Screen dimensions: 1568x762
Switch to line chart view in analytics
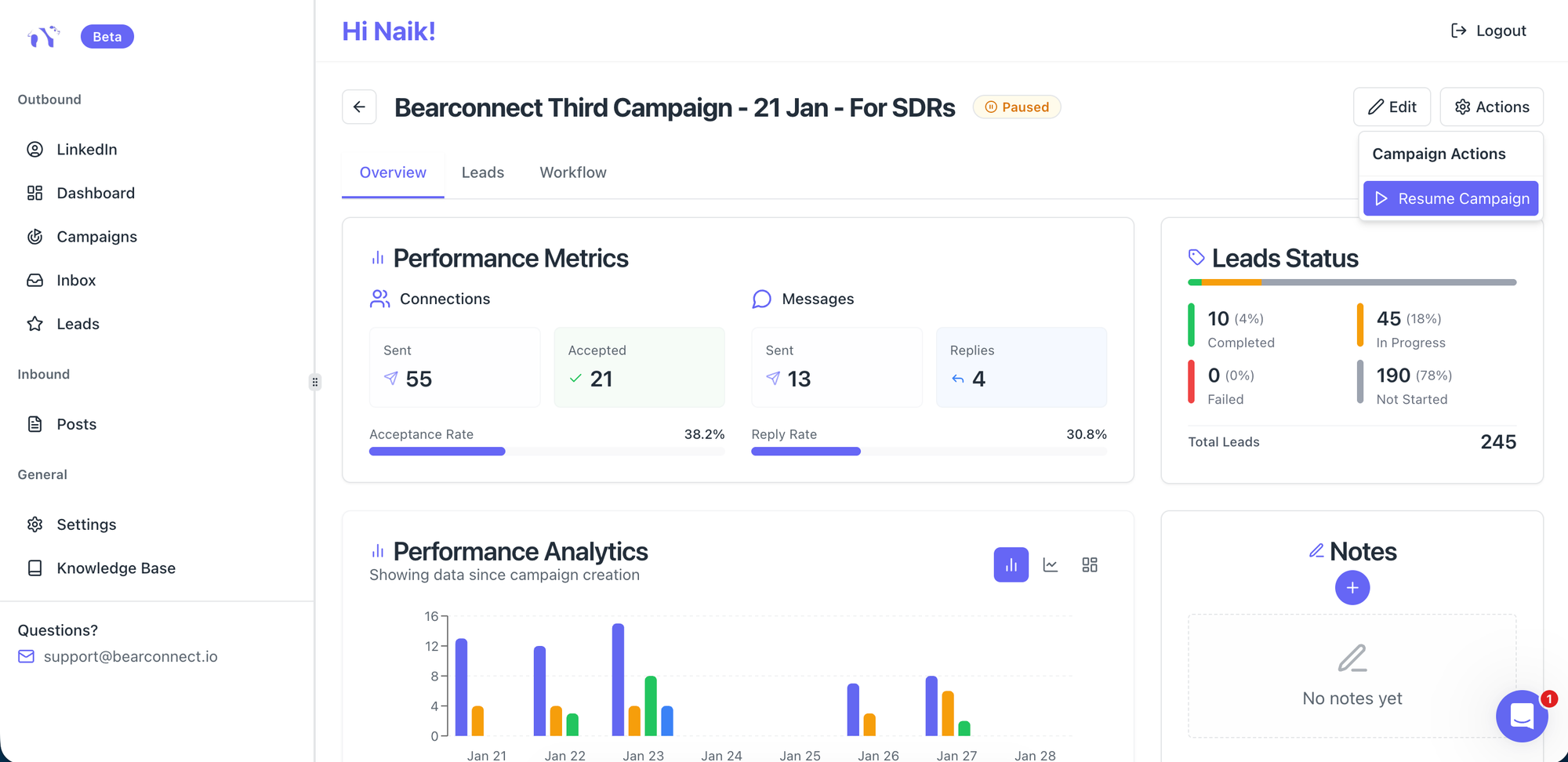(1051, 565)
